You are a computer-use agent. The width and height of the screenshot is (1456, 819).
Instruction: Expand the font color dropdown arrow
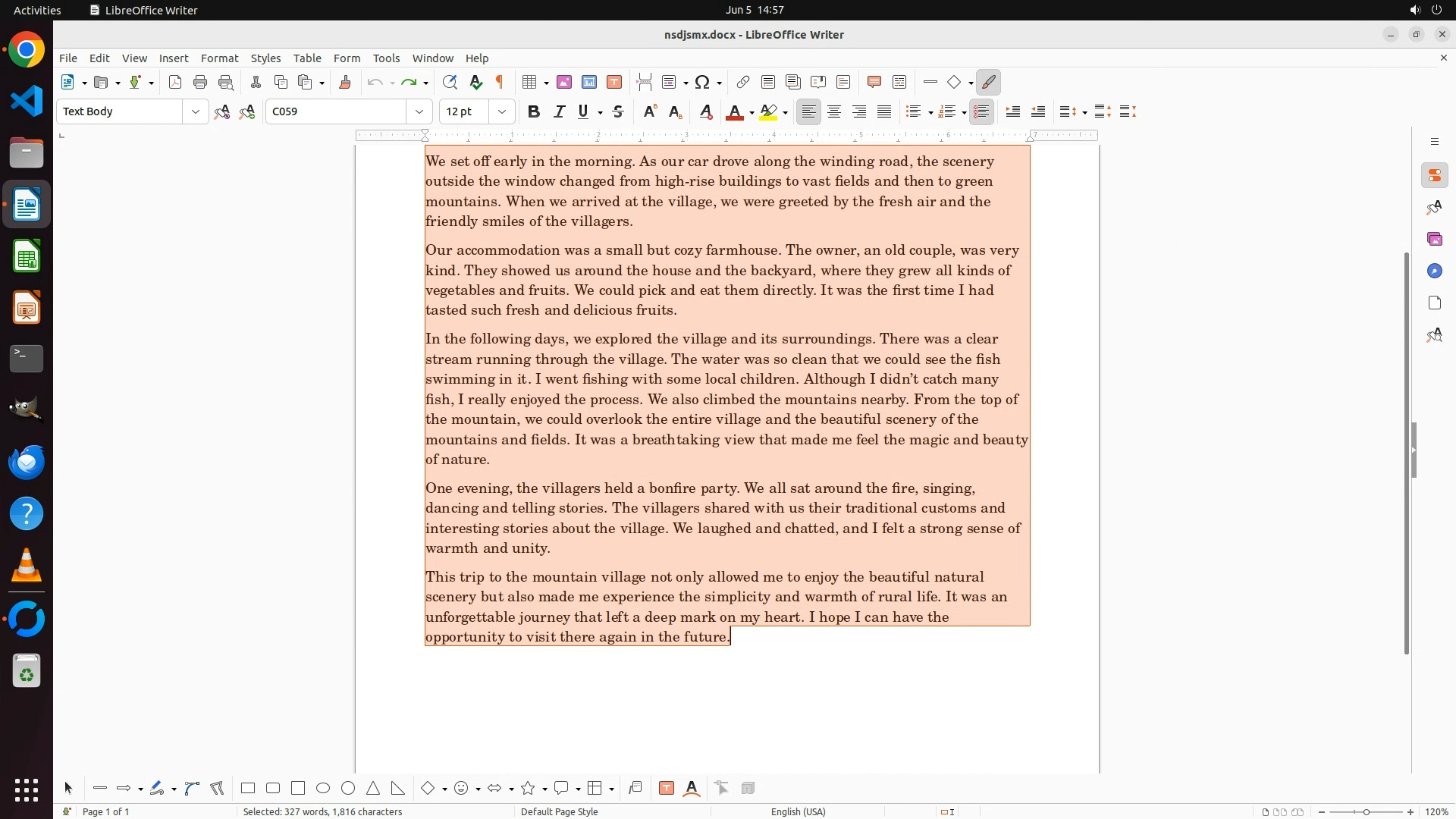click(752, 113)
